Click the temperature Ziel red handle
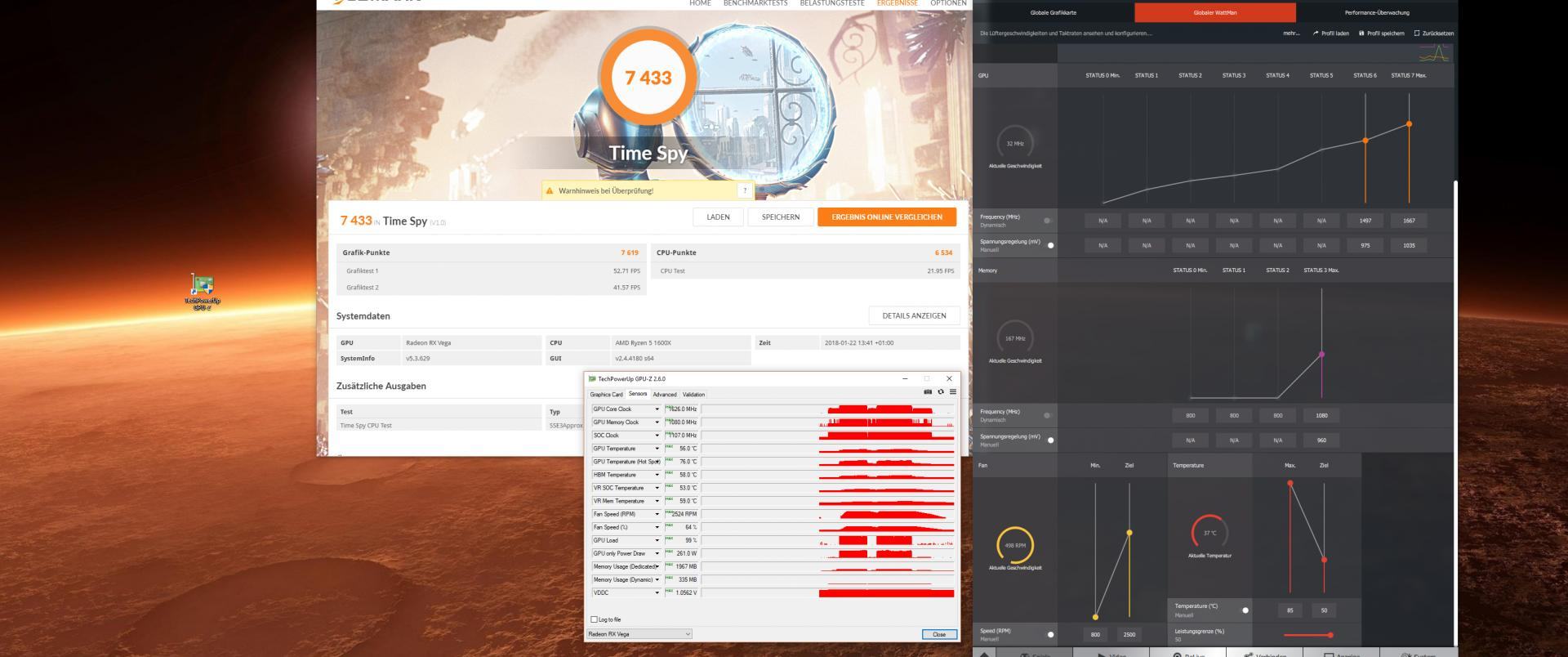The image size is (1568, 657). coord(1324,560)
